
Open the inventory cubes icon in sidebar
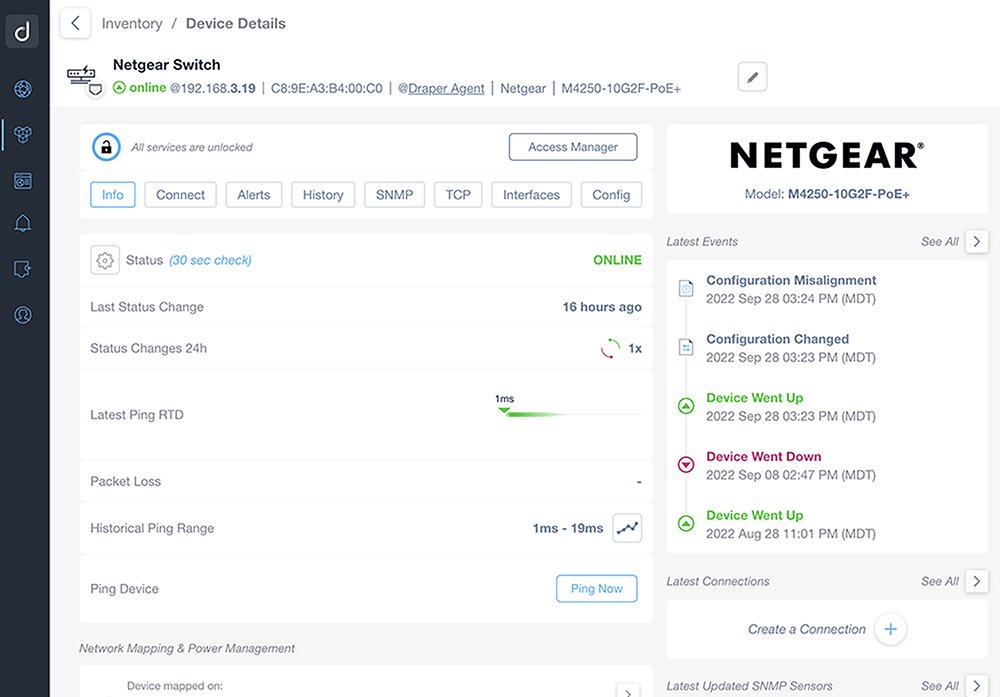click(x=23, y=135)
